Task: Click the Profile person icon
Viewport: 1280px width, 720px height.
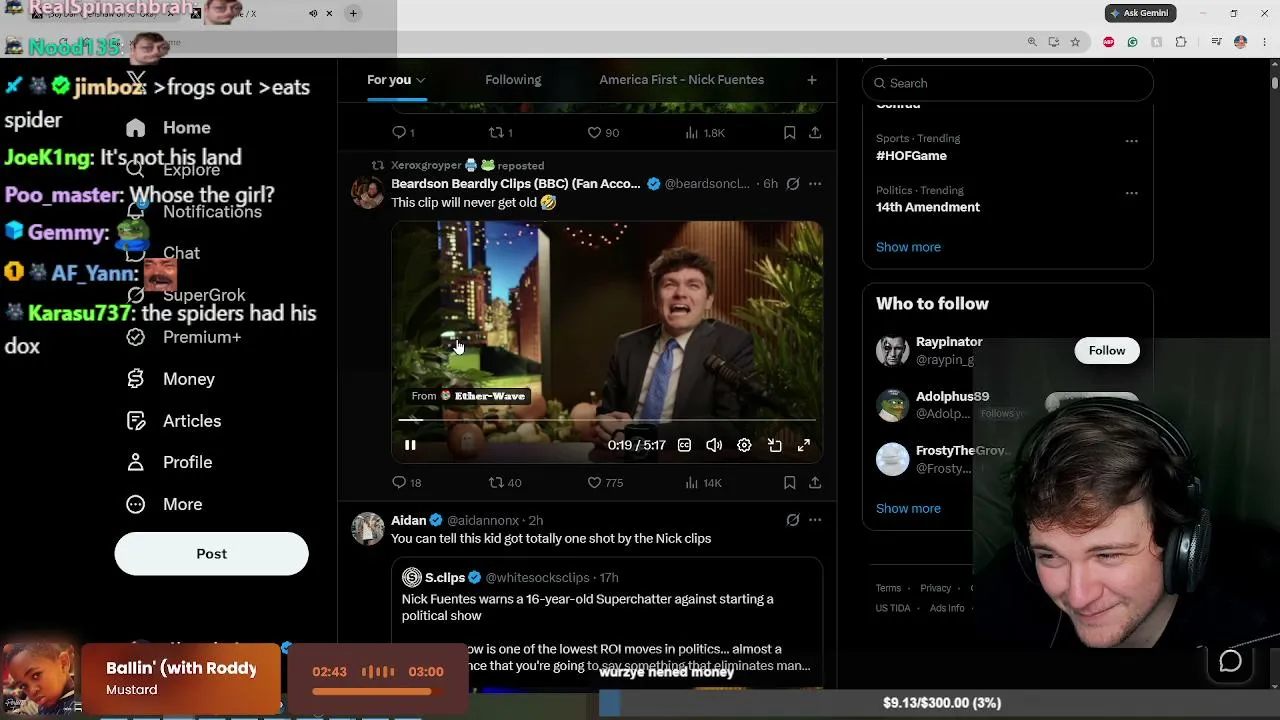Action: (x=136, y=462)
